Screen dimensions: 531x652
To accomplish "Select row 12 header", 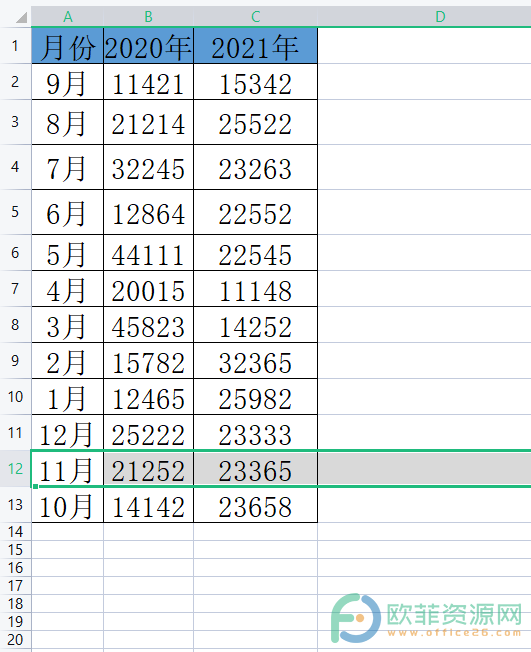I will click(15, 469).
